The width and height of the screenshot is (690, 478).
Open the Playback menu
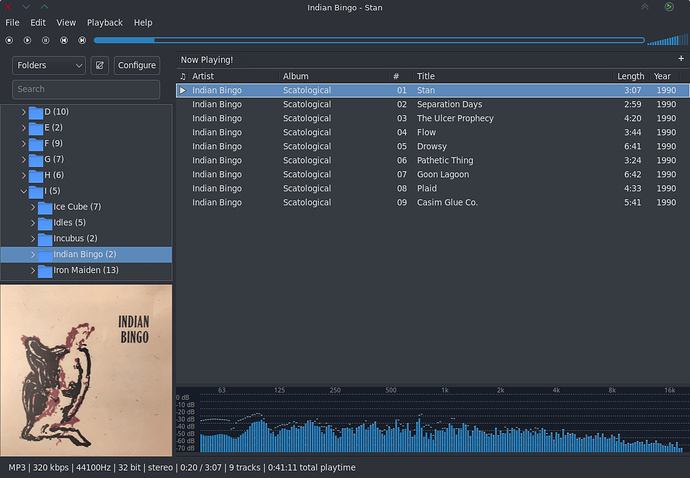pyautogui.click(x=104, y=22)
